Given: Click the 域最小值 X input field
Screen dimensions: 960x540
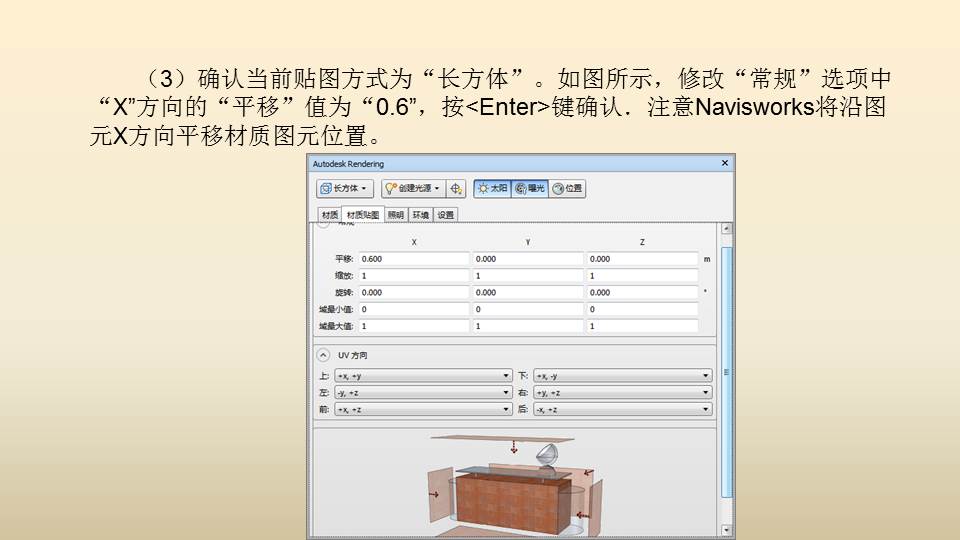Looking at the screenshot, I should pyautogui.click(x=414, y=309).
